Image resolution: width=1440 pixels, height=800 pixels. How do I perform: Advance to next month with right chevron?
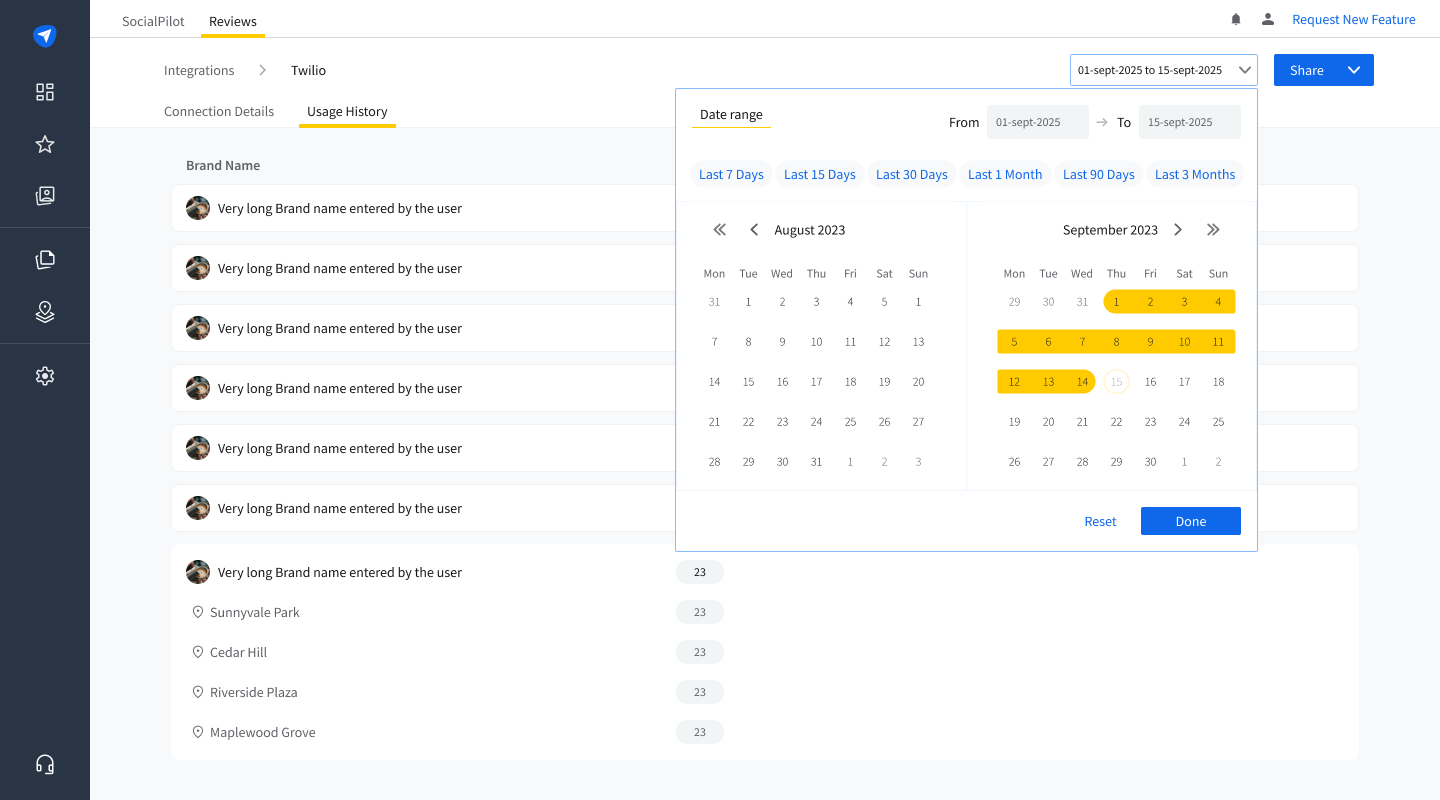tap(1178, 230)
